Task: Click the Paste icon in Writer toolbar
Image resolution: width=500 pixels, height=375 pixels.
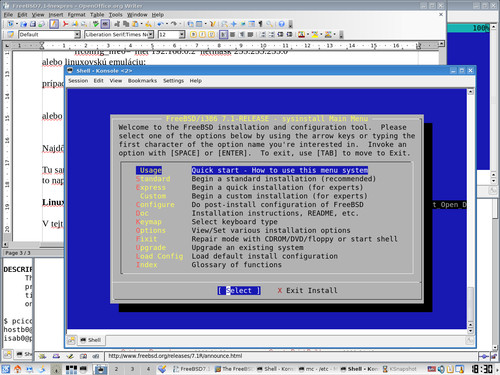Action: click(x=135, y=24)
